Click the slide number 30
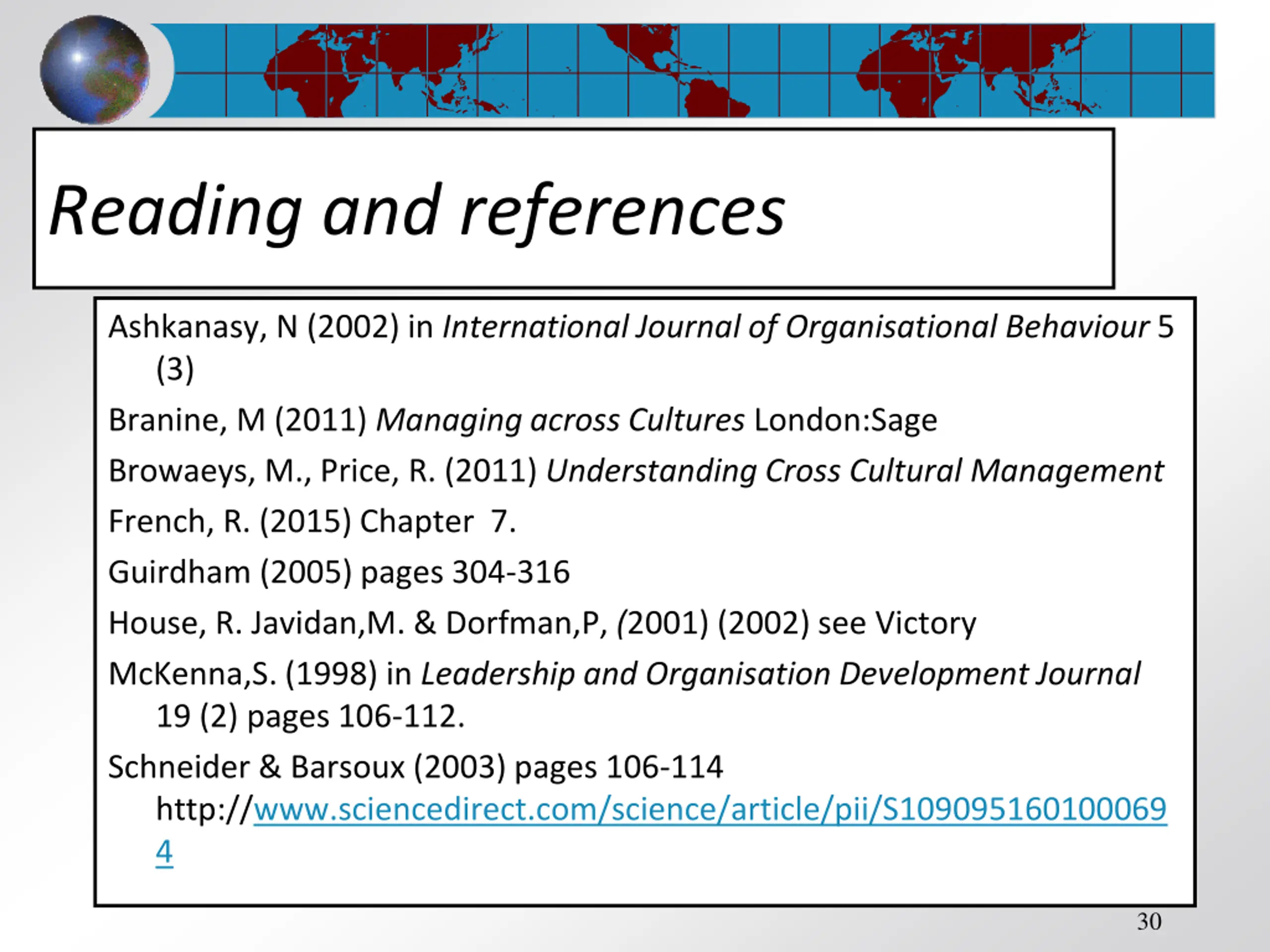 coord(1148,922)
